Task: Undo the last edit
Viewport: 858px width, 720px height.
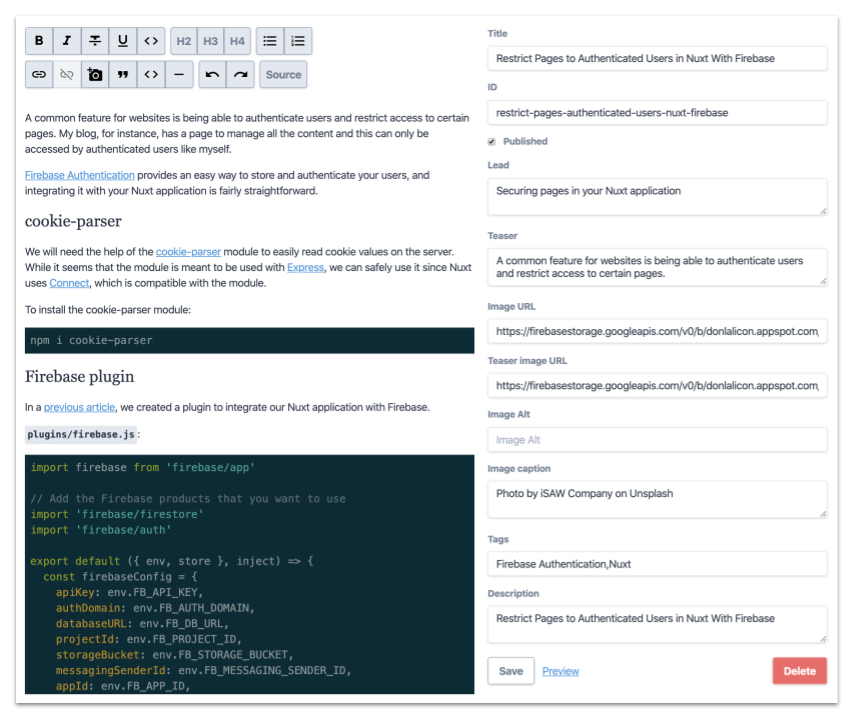Action: pyautogui.click(x=211, y=74)
